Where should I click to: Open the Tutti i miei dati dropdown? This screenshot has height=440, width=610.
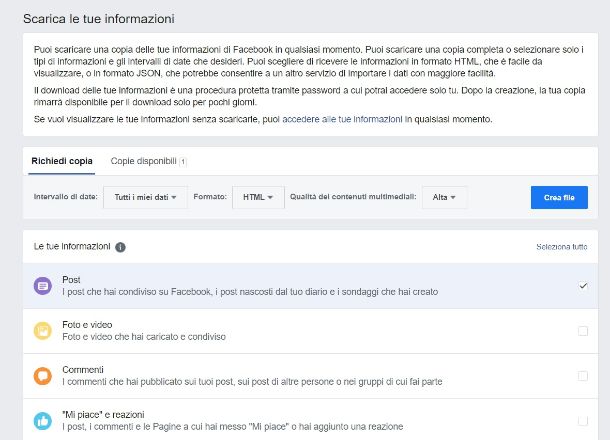coord(145,197)
